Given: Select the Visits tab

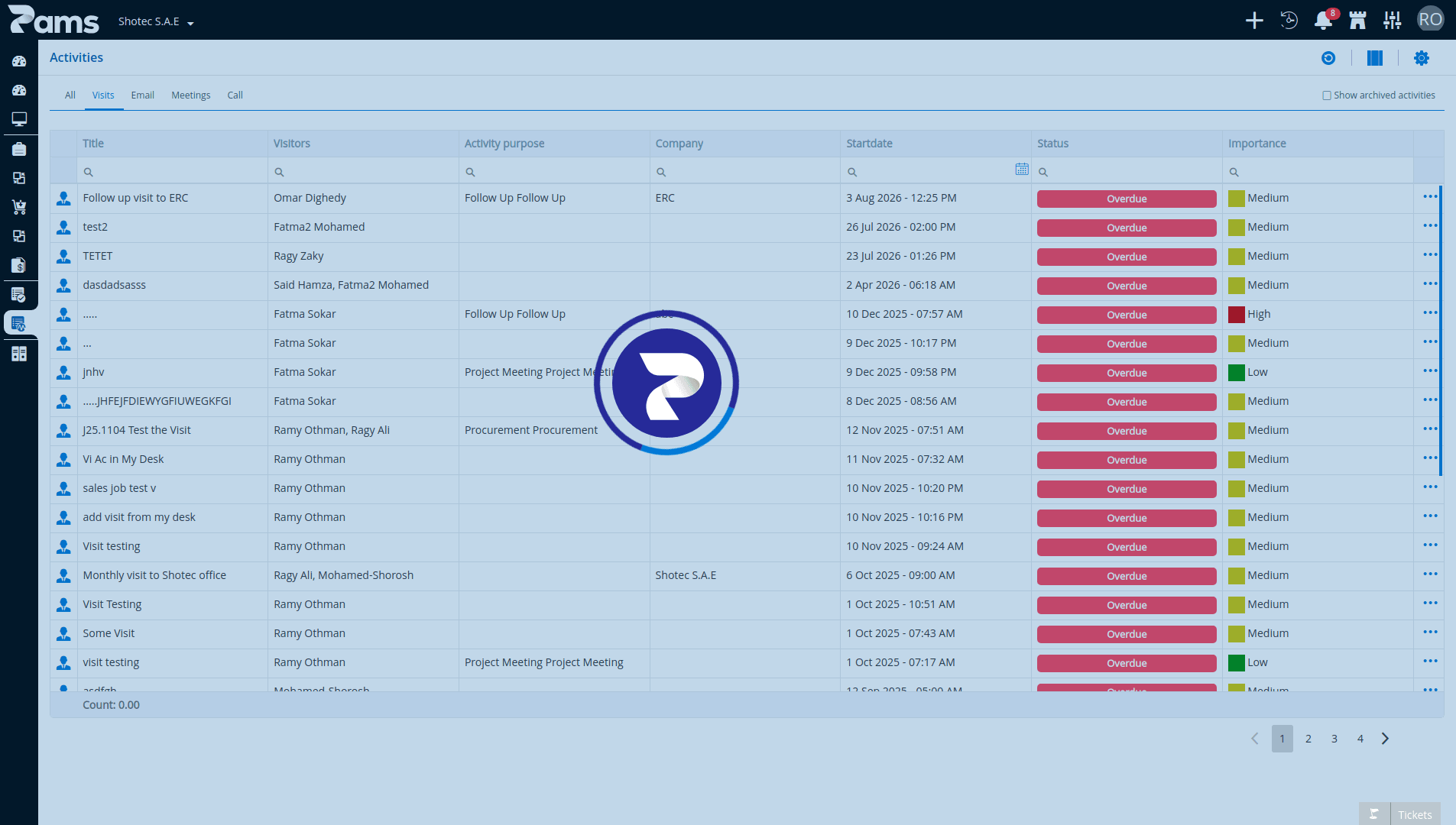Looking at the screenshot, I should (x=103, y=95).
